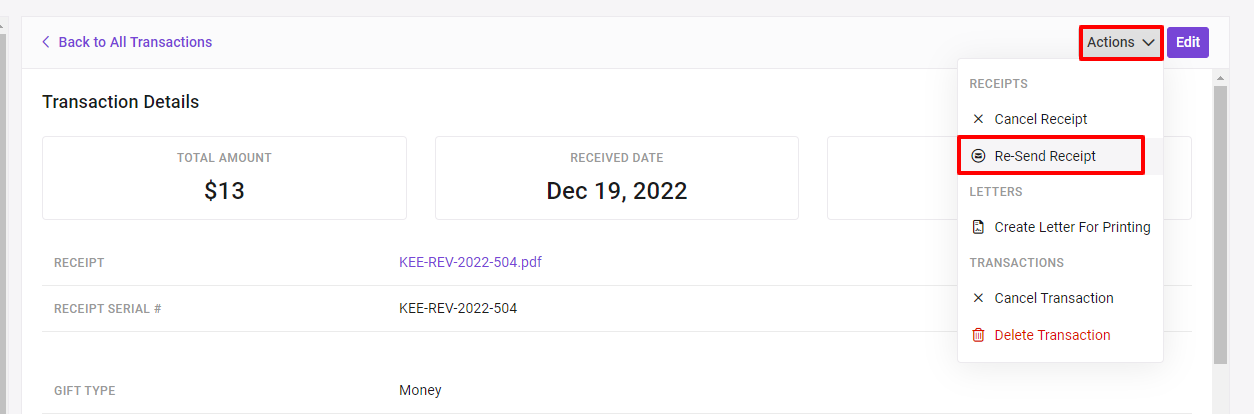The width and height of the screenshot is (1254, 414).
Task: Click the back arrow chevron icon
Action: [46, 42]
